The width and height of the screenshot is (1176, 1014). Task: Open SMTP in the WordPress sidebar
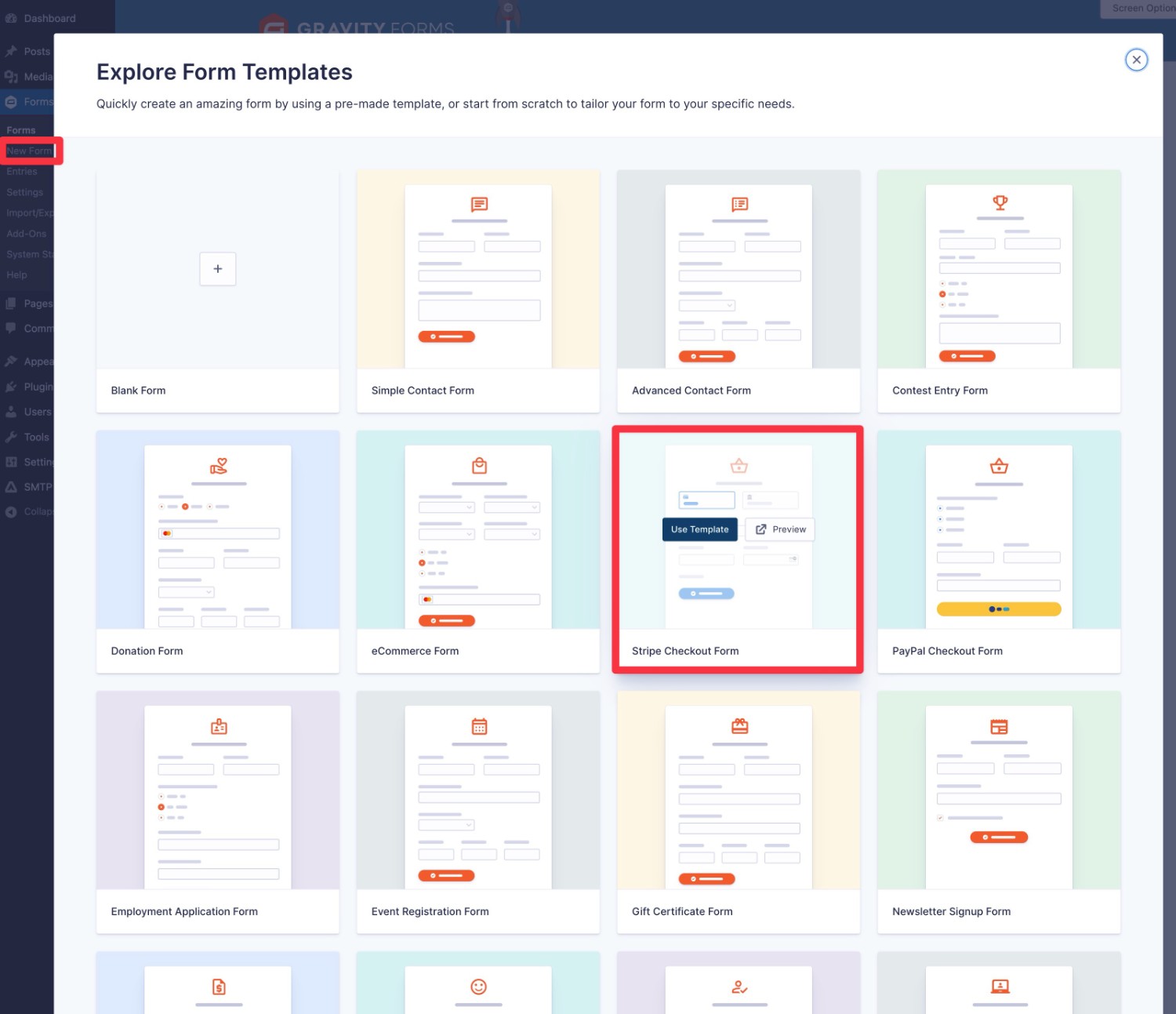coord(27,487)
